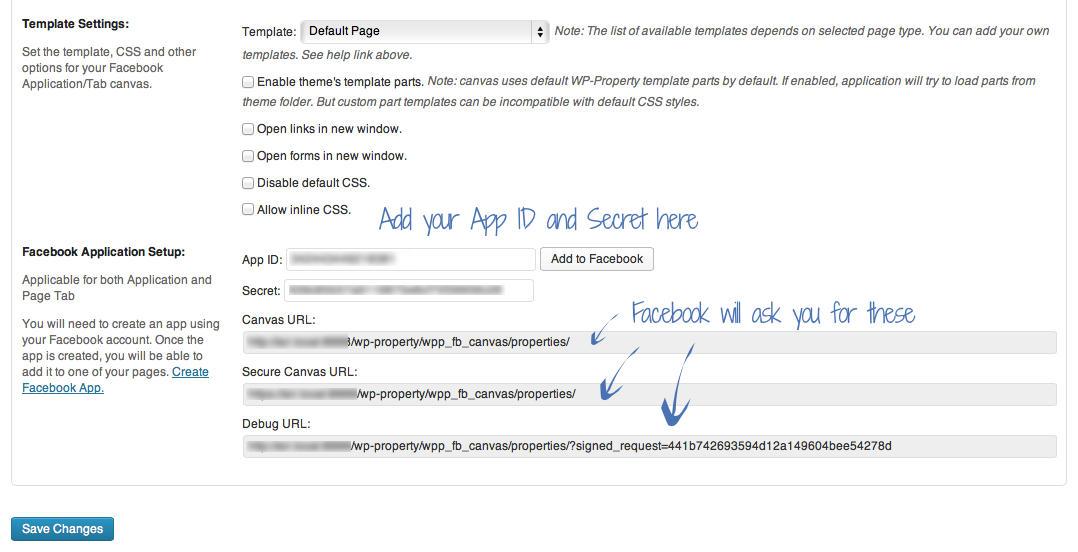Click the Save Changes button

63,529
